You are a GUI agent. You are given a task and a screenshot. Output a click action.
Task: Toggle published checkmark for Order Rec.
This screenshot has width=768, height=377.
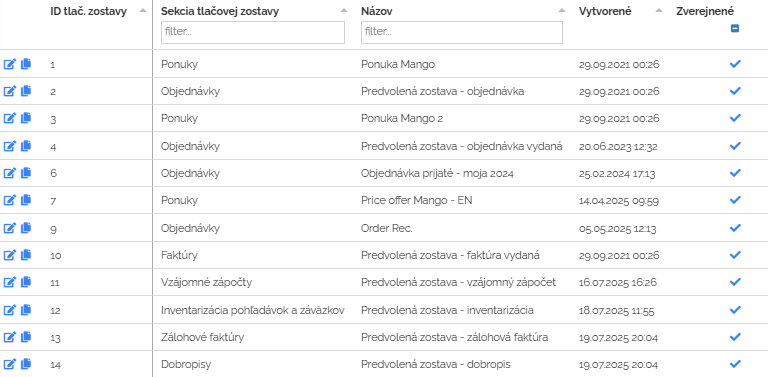[735, 228]
